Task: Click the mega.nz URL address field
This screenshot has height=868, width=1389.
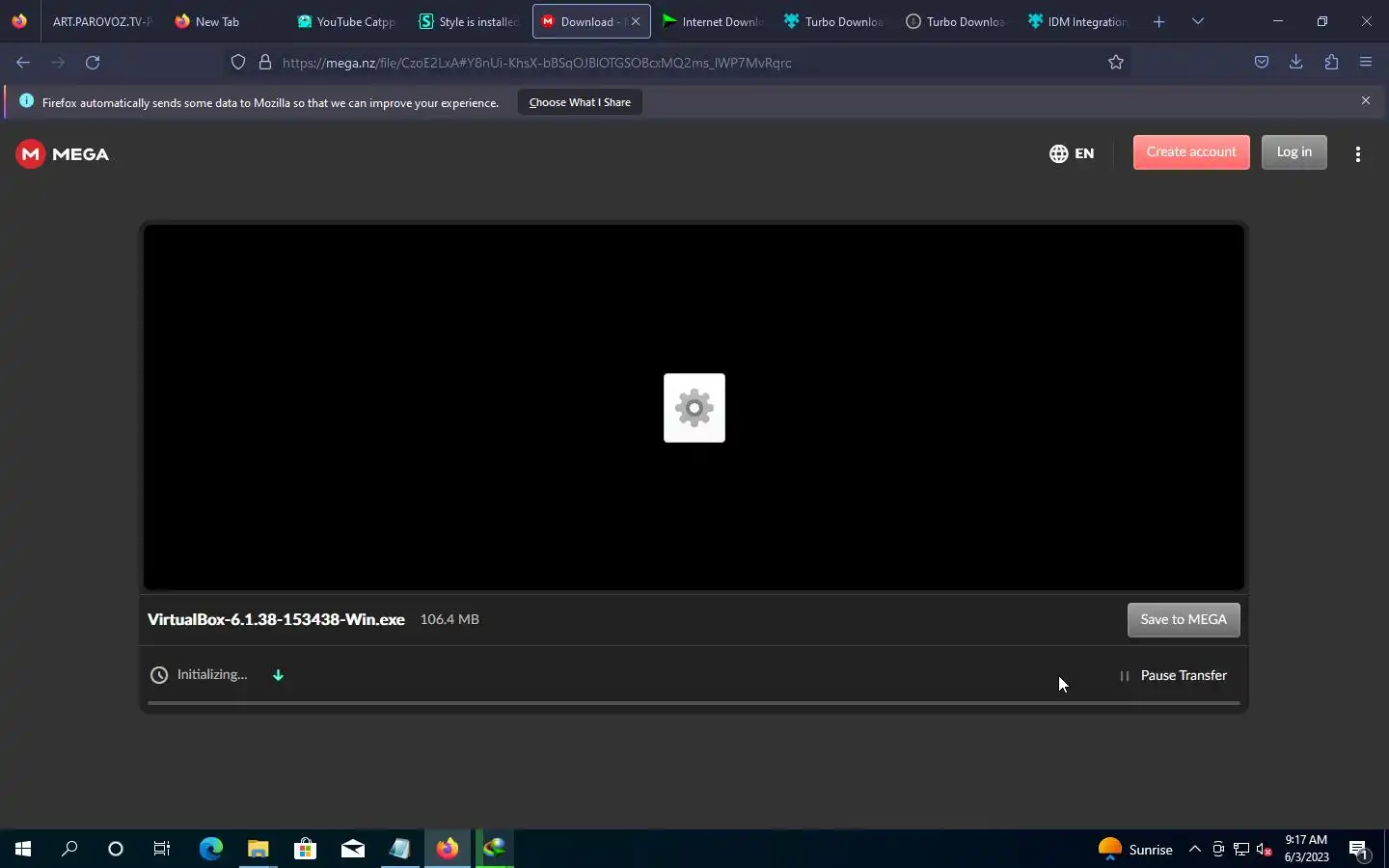Action: 675,63
